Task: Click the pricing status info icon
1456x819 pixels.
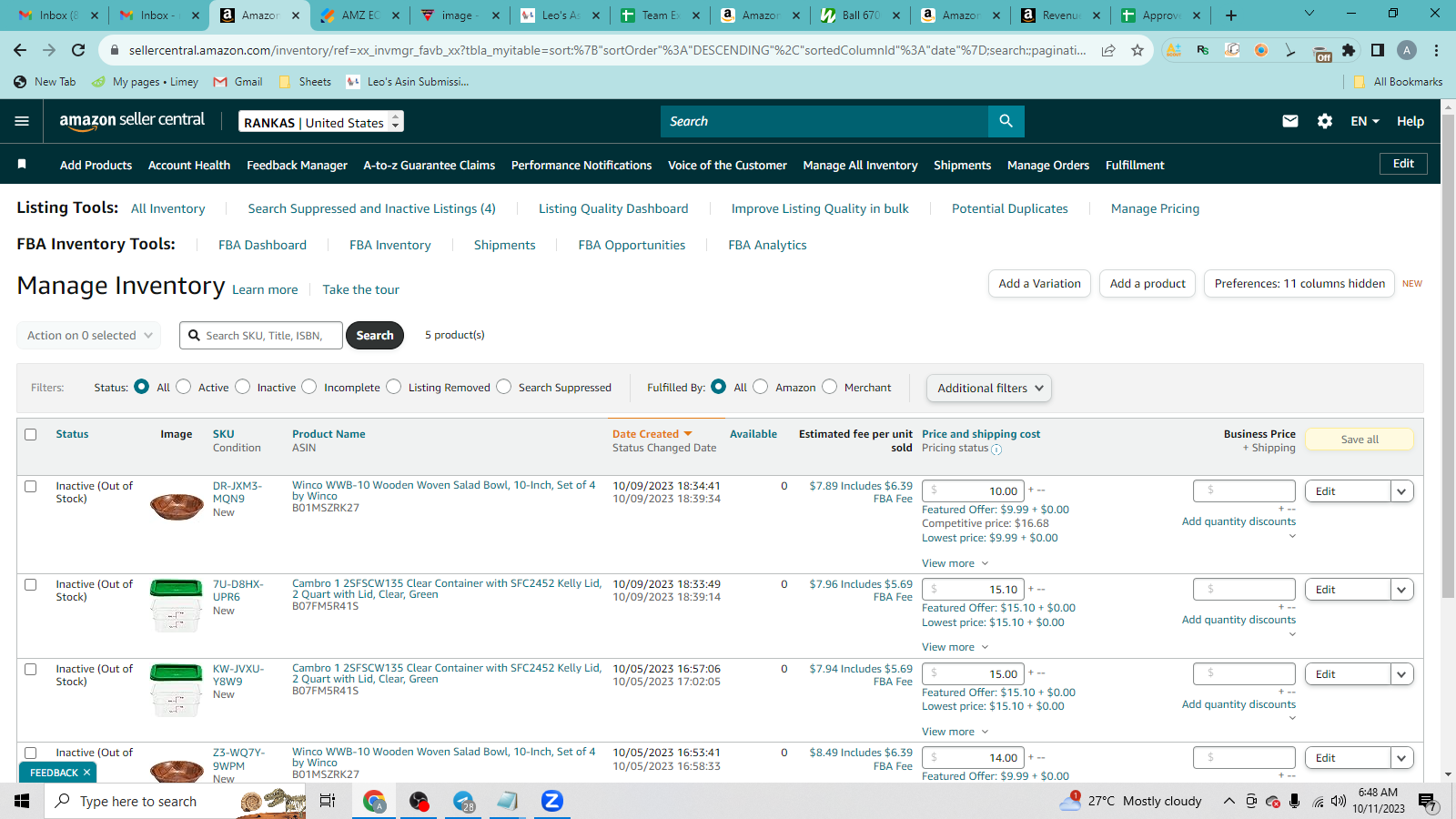Action: click(996, 449)
